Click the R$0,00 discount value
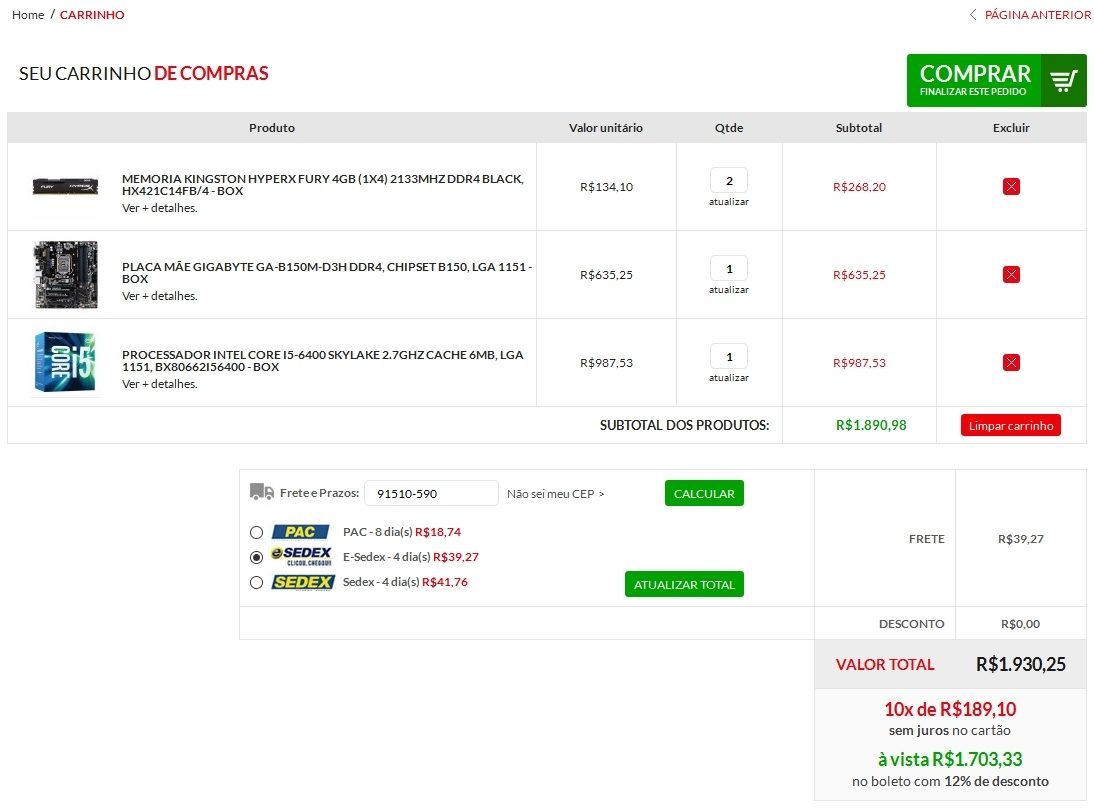1094x808 pixels. tap(1020, 624)
